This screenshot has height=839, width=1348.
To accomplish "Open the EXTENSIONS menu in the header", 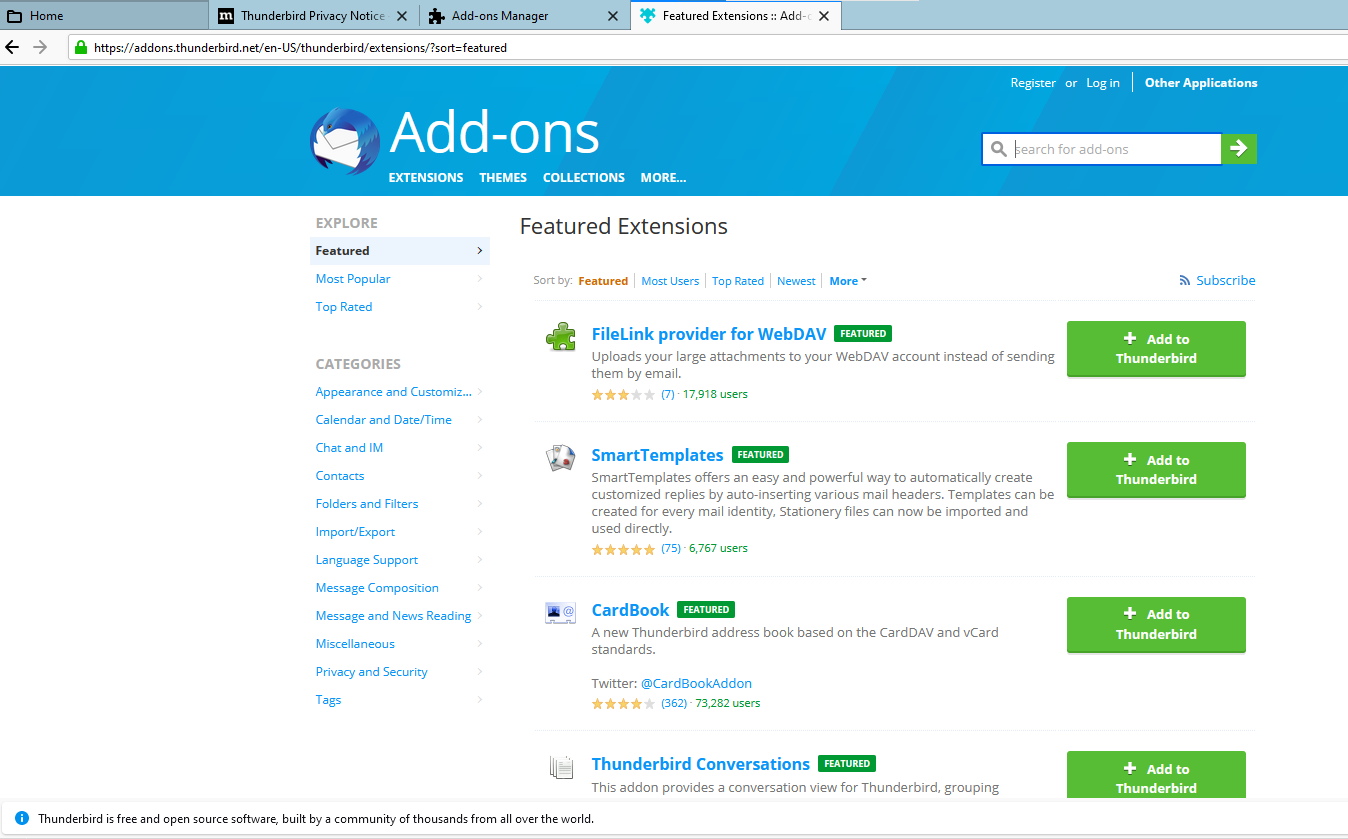I will click(426, 178).
